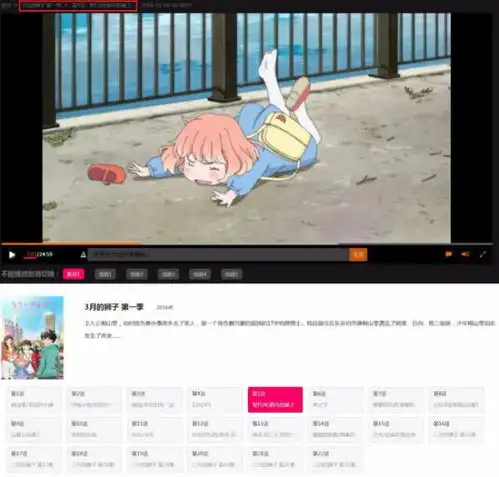Select the pink first playback line button
499x477 pixels.
pos(73,274)
